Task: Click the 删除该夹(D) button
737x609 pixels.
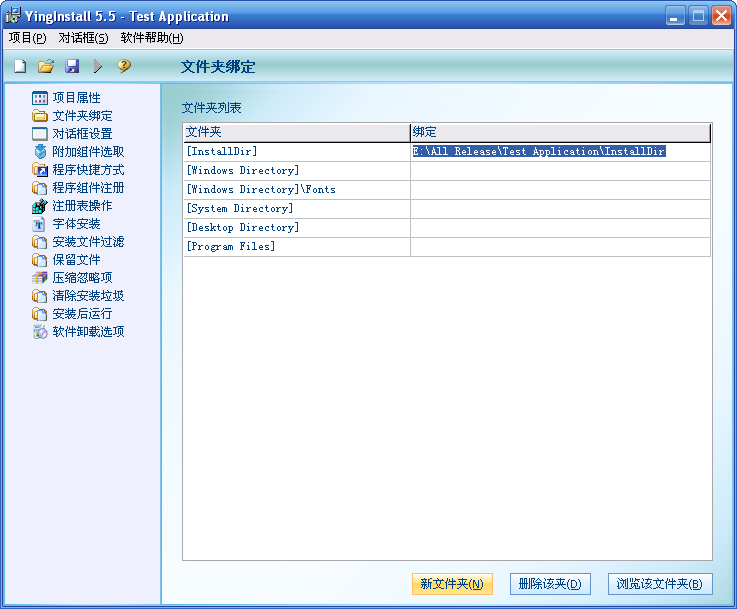Action: (x=550, y=584)
